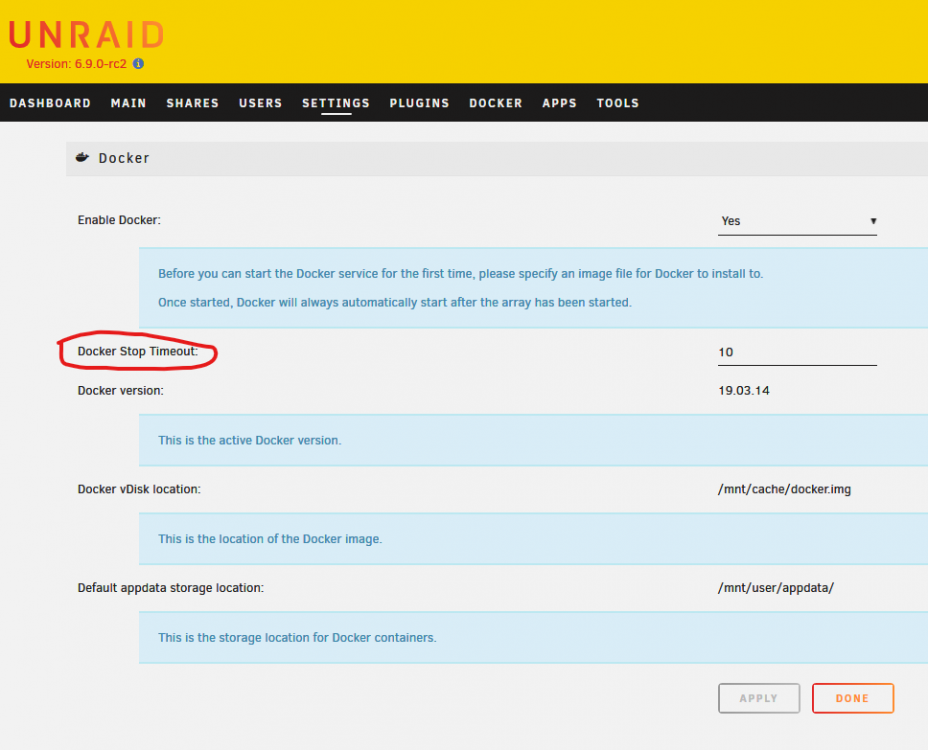Click the Apply button
928x750 pixels.
tap(759, 699)
